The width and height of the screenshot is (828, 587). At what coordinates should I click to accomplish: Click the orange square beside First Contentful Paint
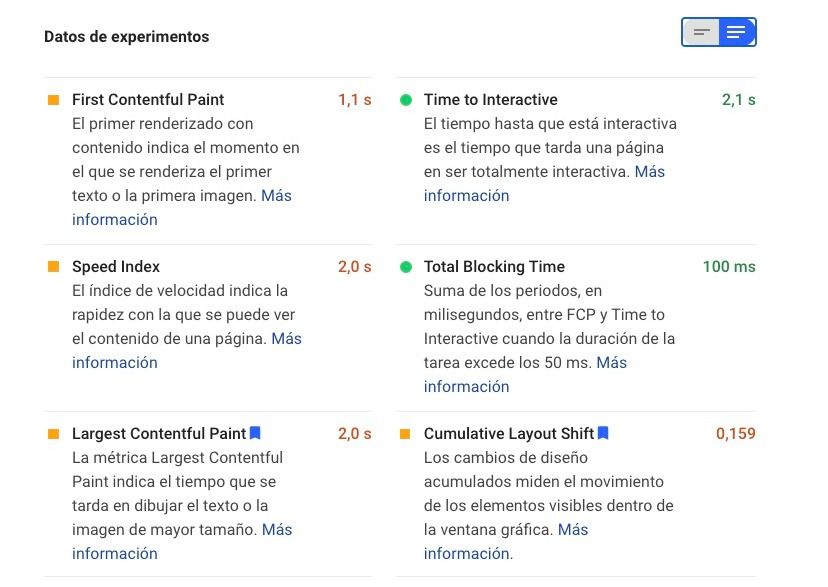53,100
